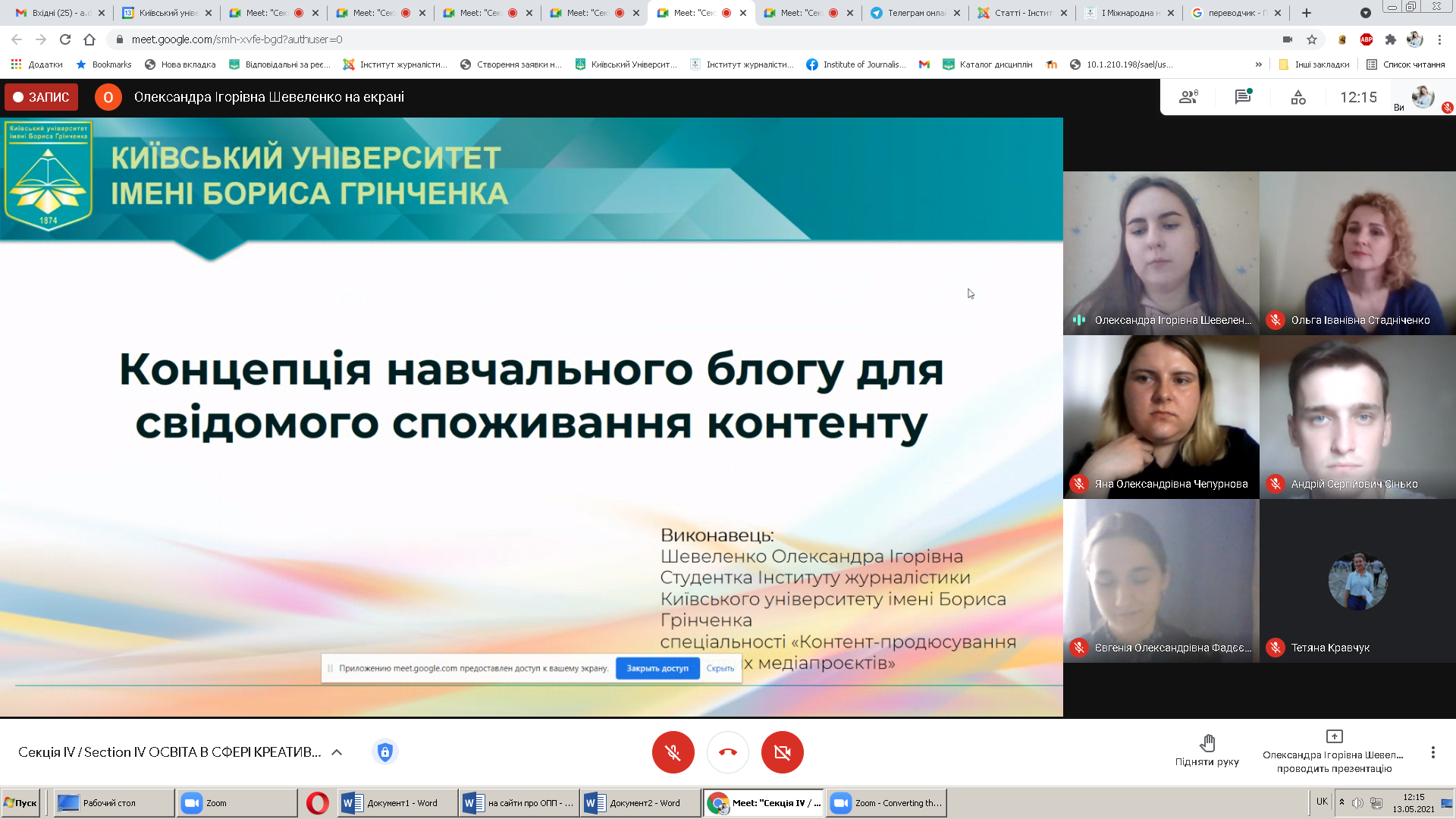Switch to the Телеграм онлайн tab
The image size is (1456, 819).
pos(915,13)
